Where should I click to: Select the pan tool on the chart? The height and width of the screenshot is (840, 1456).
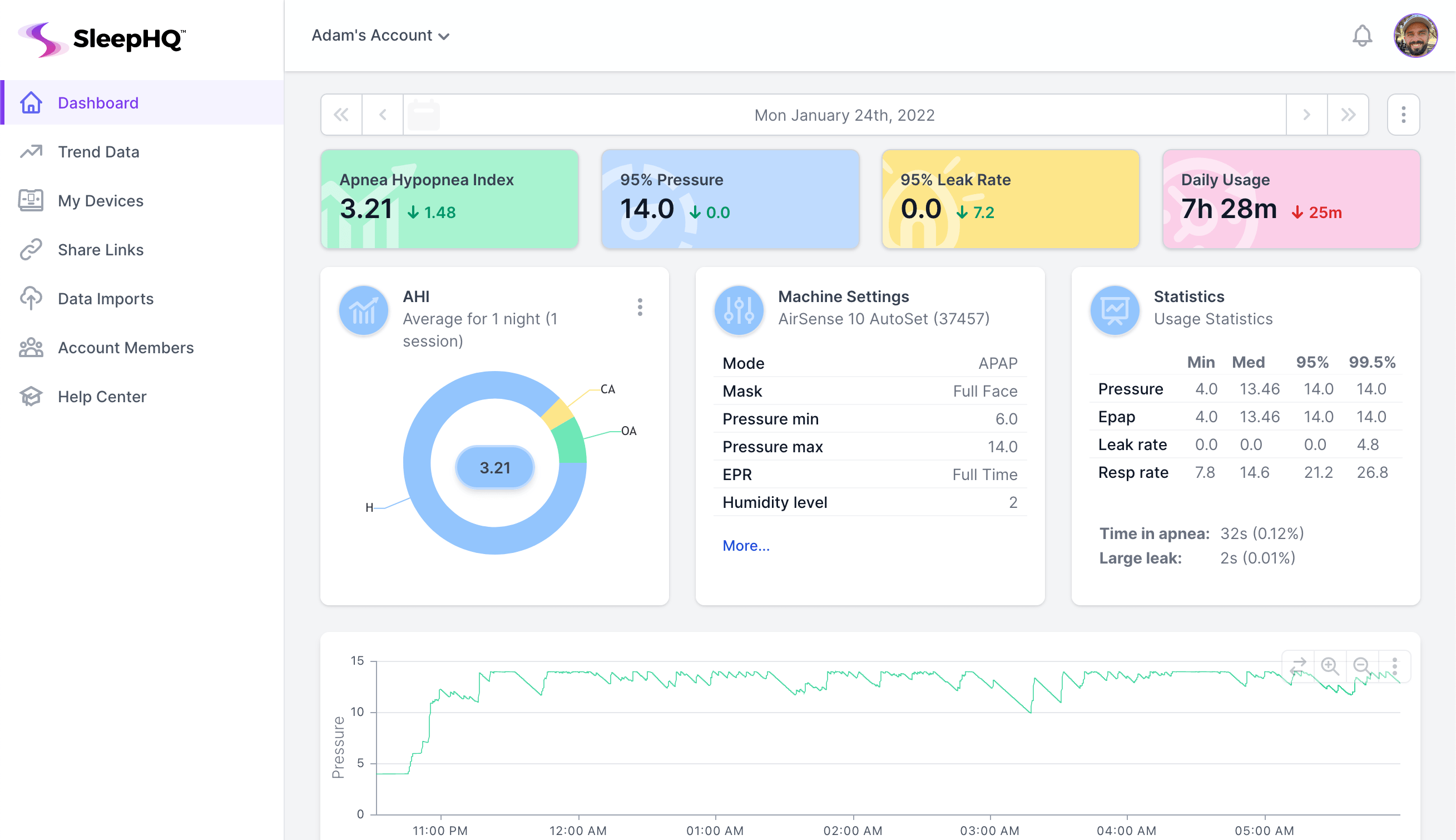(1297, 666)
